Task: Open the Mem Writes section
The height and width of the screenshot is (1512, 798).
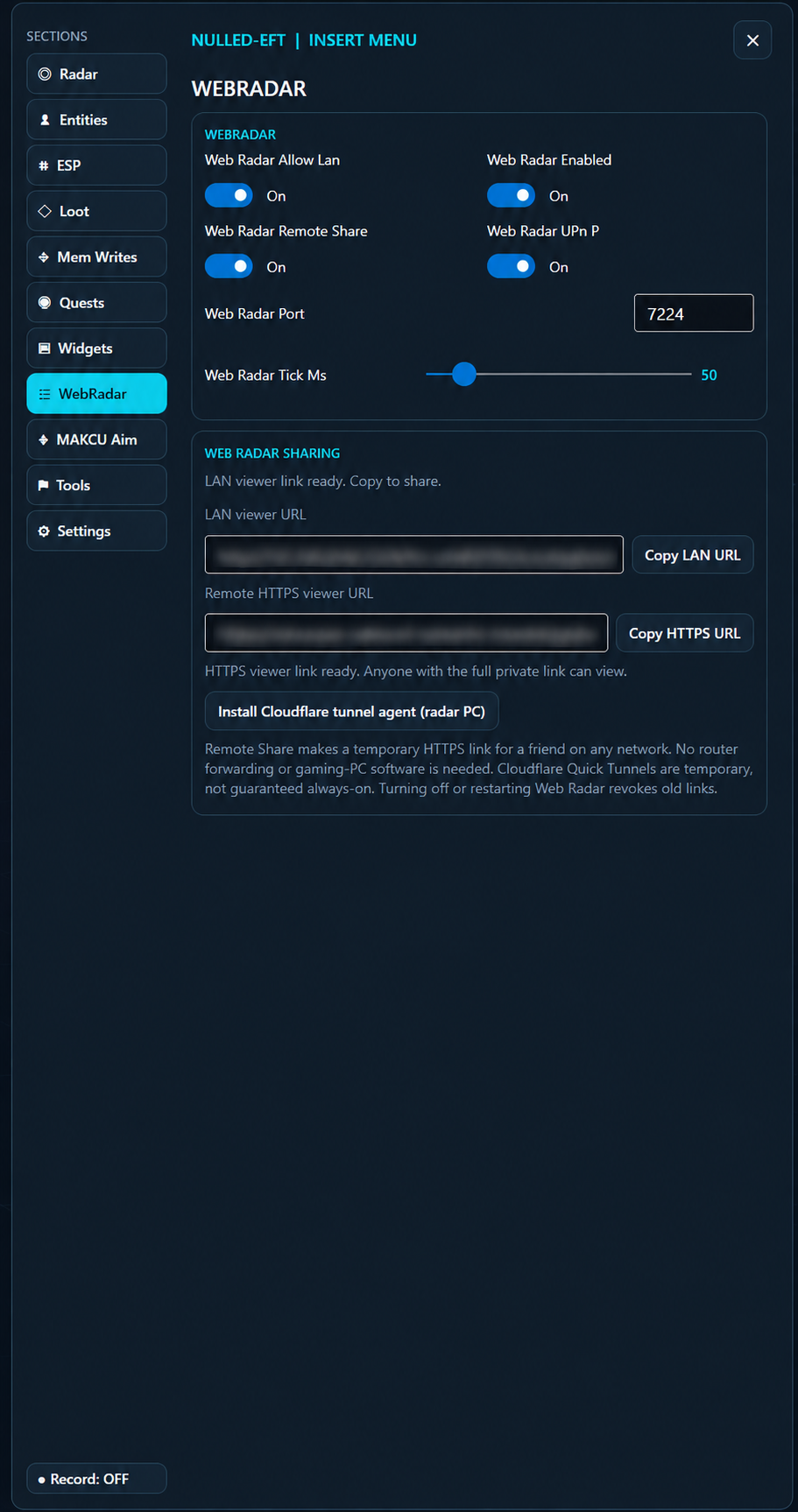Action: [96, 257]
